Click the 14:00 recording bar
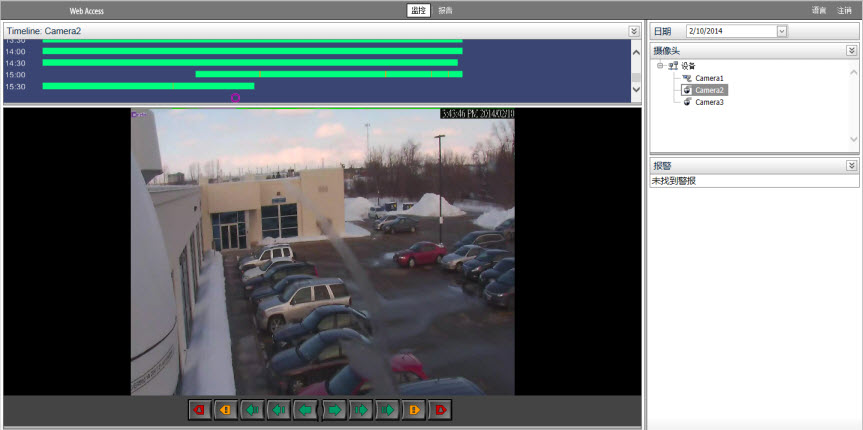Viewport: 863px width, 430px height. tap(253, 51)
